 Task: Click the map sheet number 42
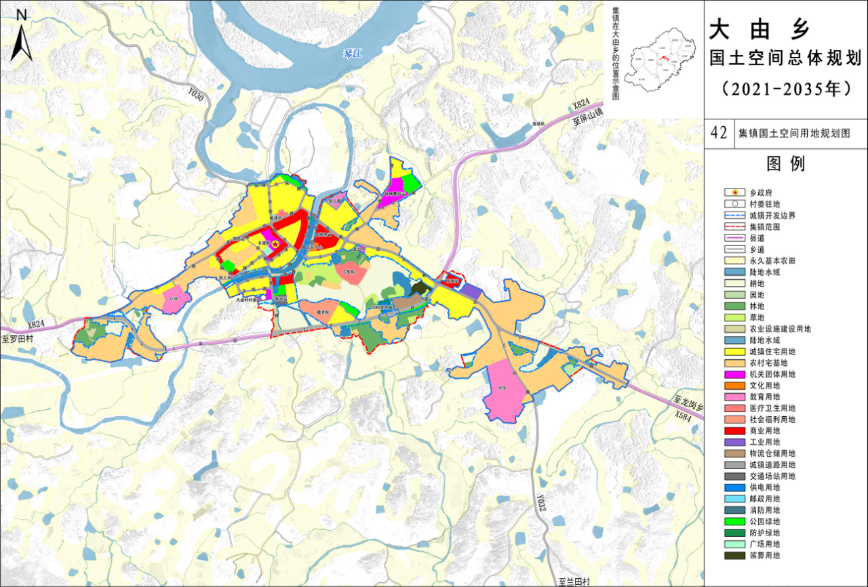717,133
